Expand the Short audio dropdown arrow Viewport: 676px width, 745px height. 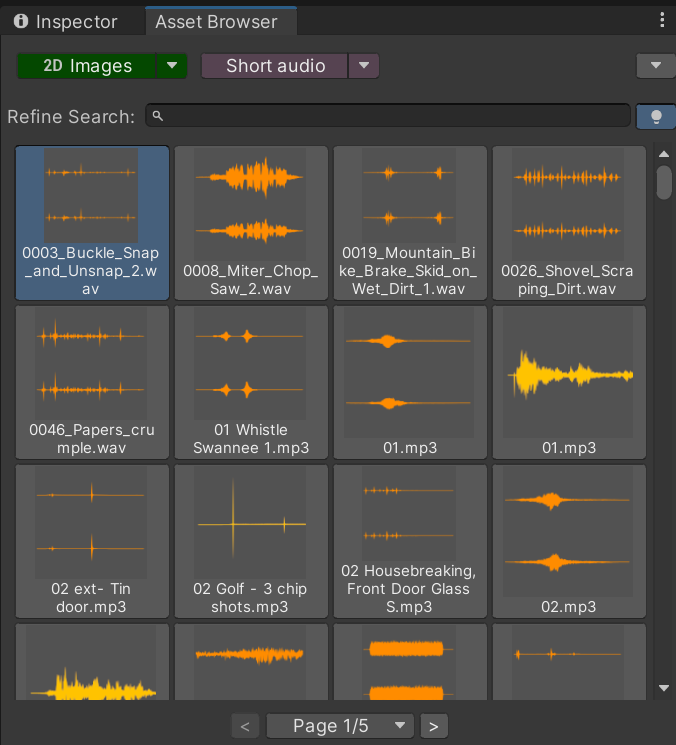point(364,66)
